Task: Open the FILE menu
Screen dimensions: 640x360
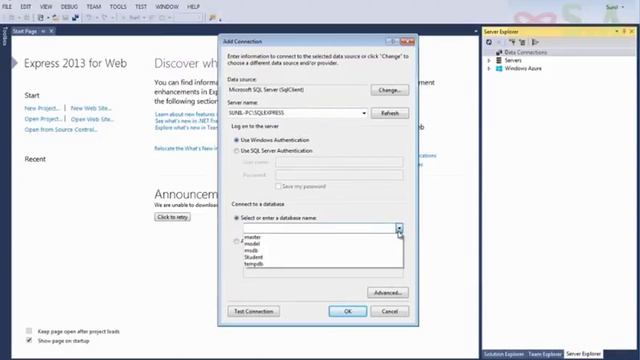Action: 7,7
